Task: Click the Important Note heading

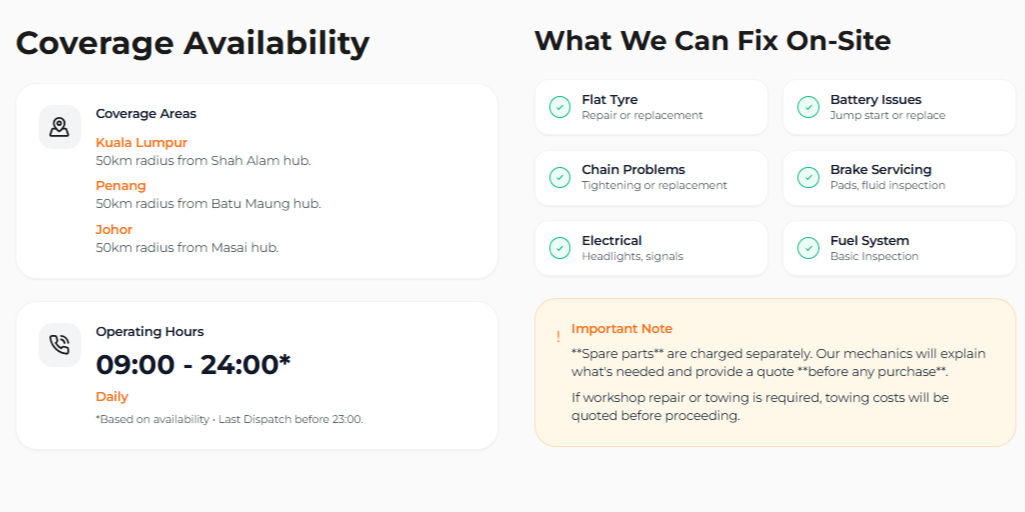Action: coord(622,329)
